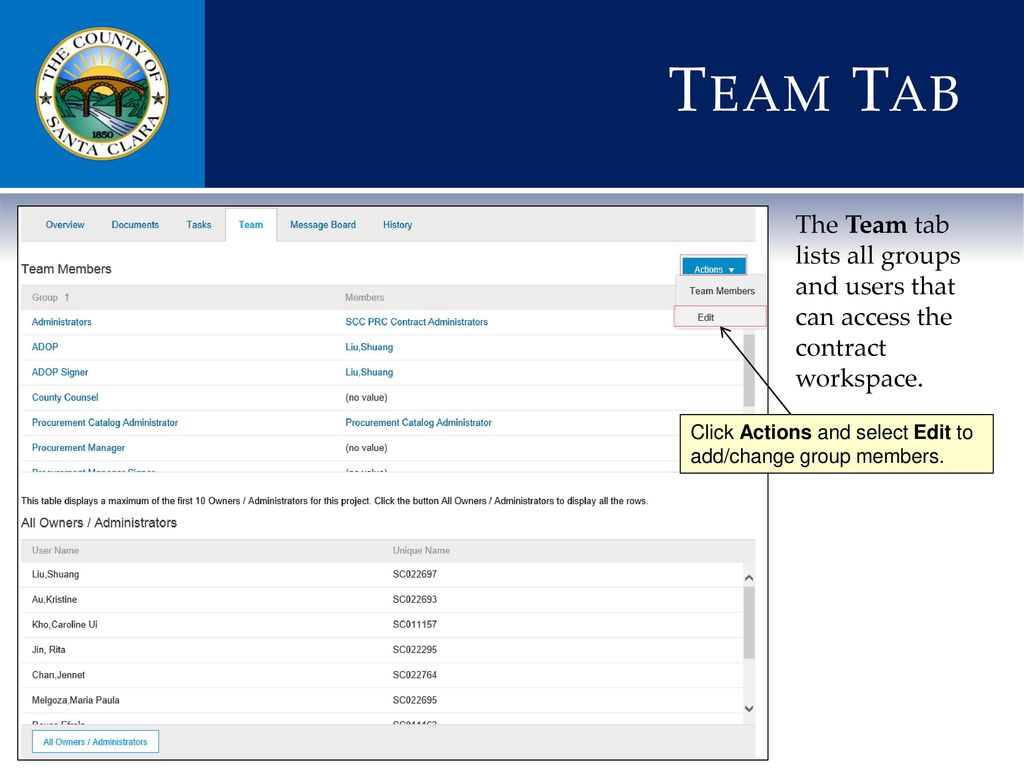This screenshot has height=768, width=1024.
Task: Click the County Counsel (no value) cell
Action: pyautogui.click(x=366, y=397)
